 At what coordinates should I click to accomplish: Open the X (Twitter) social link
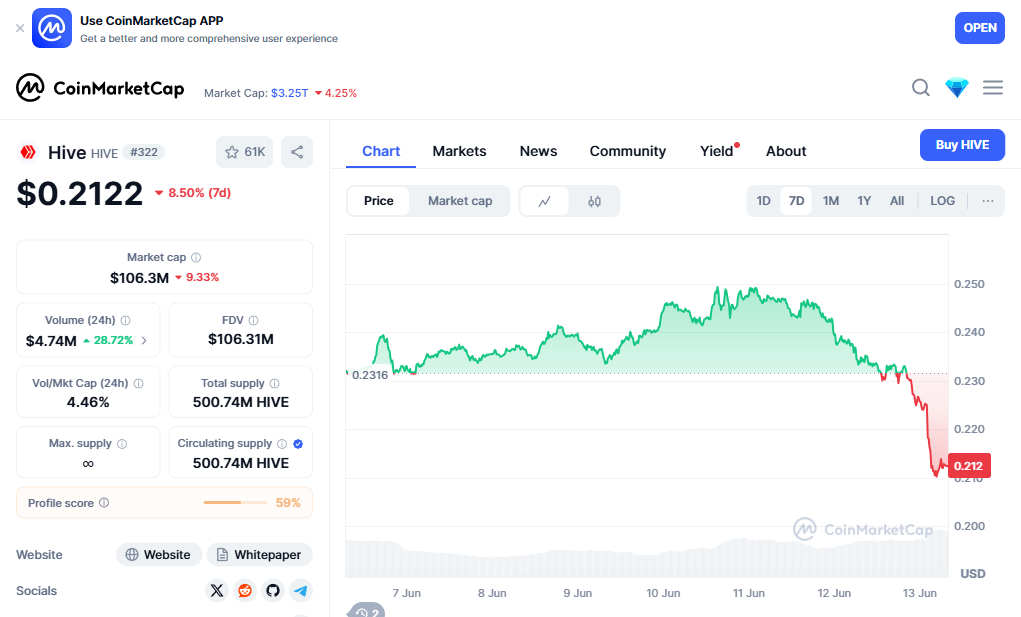217,591
